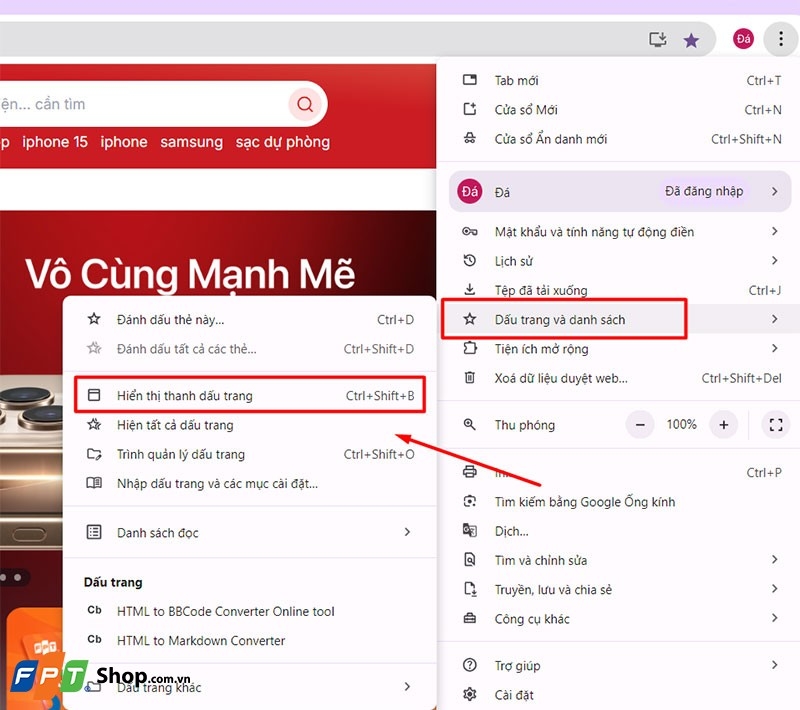Click the samsung suggestion link
Image resolution: width=800 pixels, height=710 pixels.
coord(191,142)
